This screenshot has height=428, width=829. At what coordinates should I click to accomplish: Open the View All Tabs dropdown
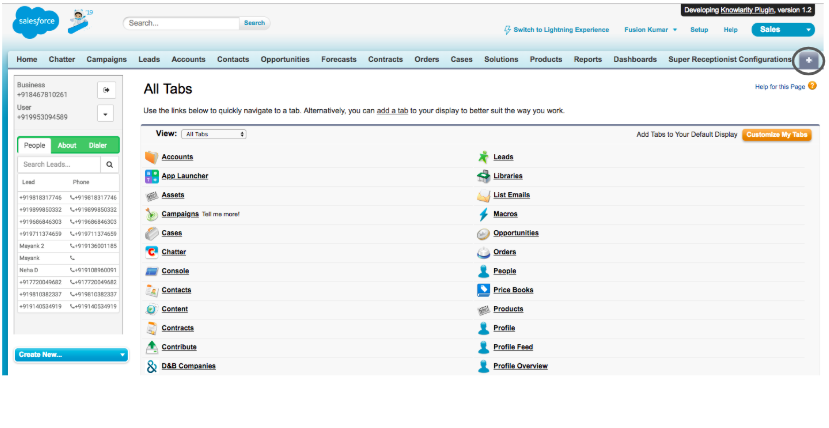pos(214,134)
